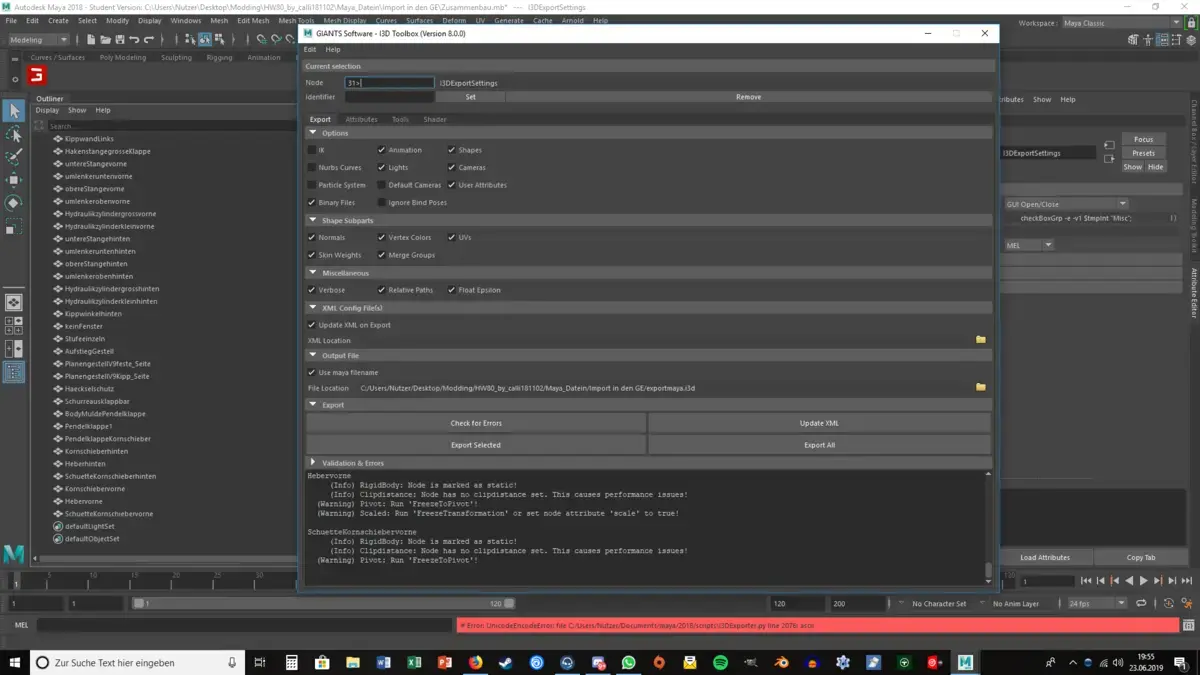Click the GIANTS I3D shelf icon

pyautogui.click(x=37, y=76)
